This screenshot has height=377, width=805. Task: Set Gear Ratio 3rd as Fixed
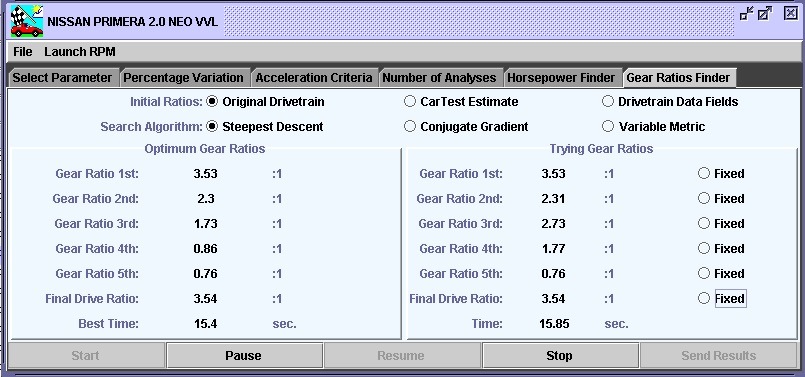coord(721,223)
